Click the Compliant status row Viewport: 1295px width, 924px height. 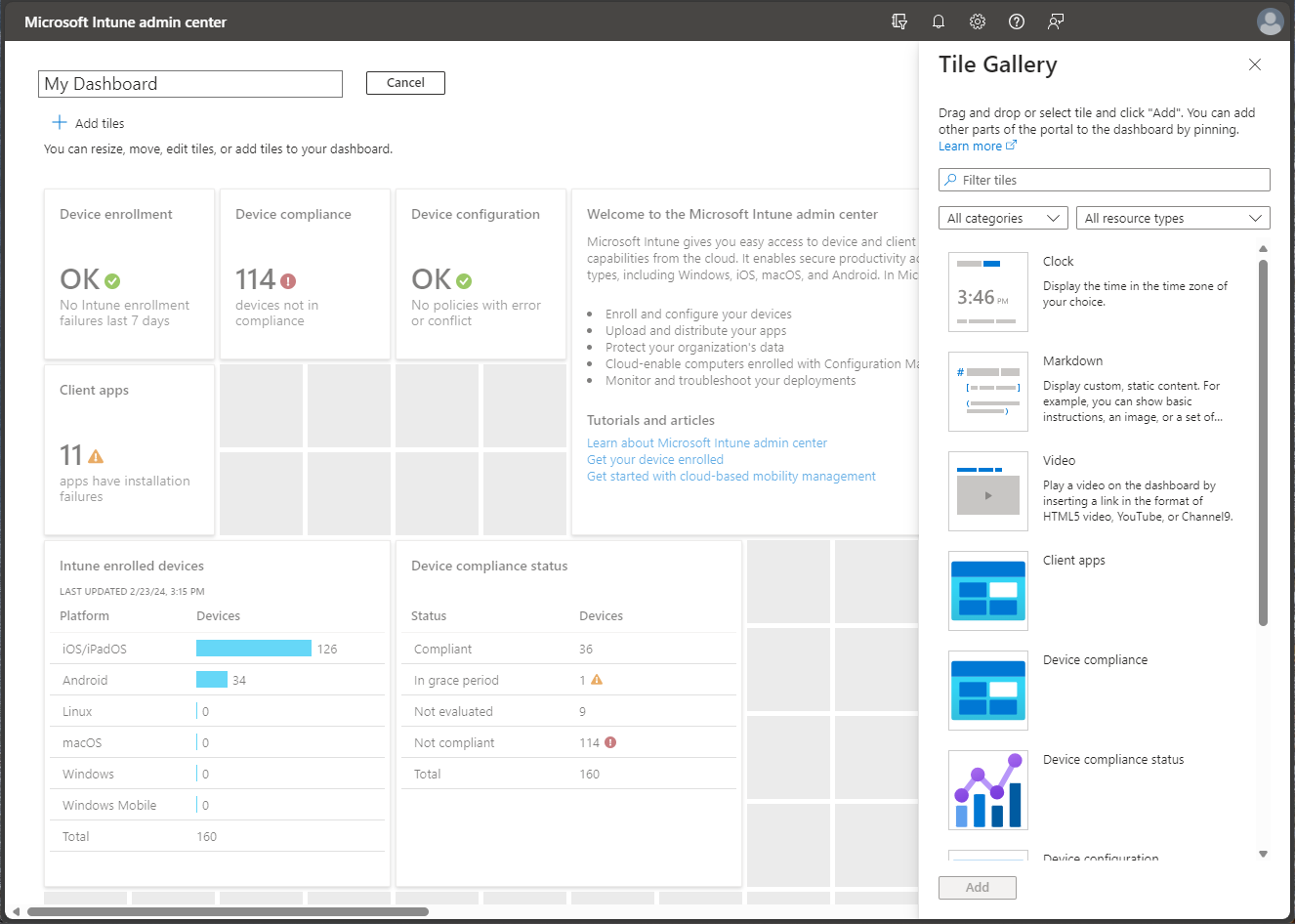[568, 649]
